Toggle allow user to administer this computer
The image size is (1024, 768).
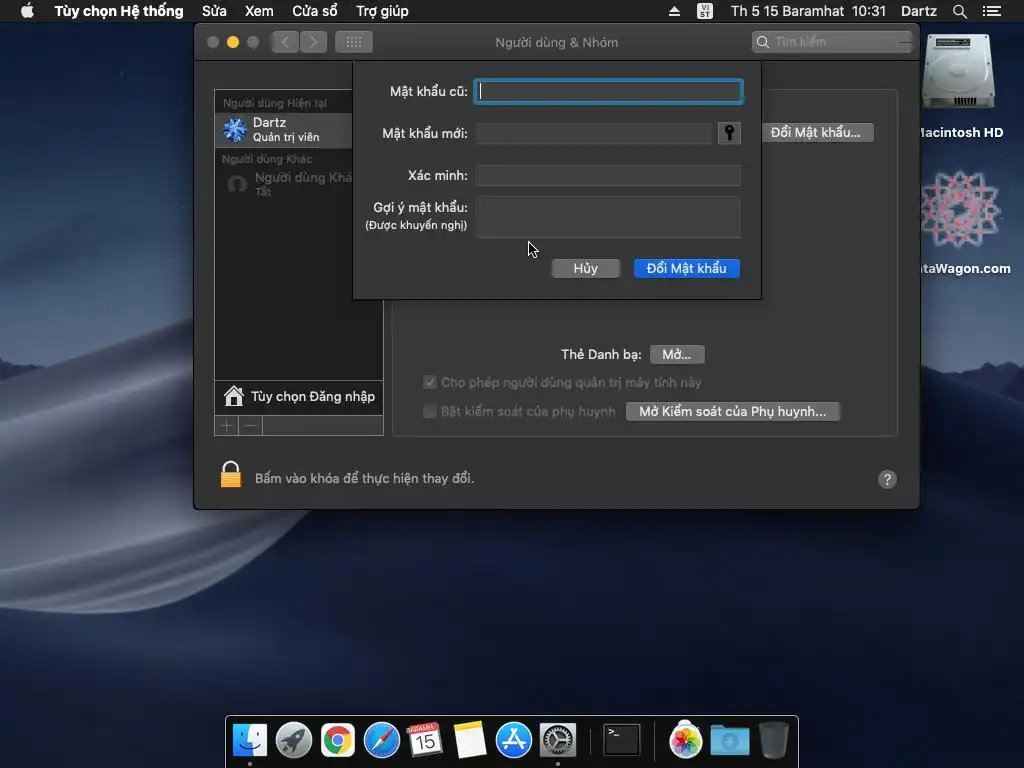(430, 383)
